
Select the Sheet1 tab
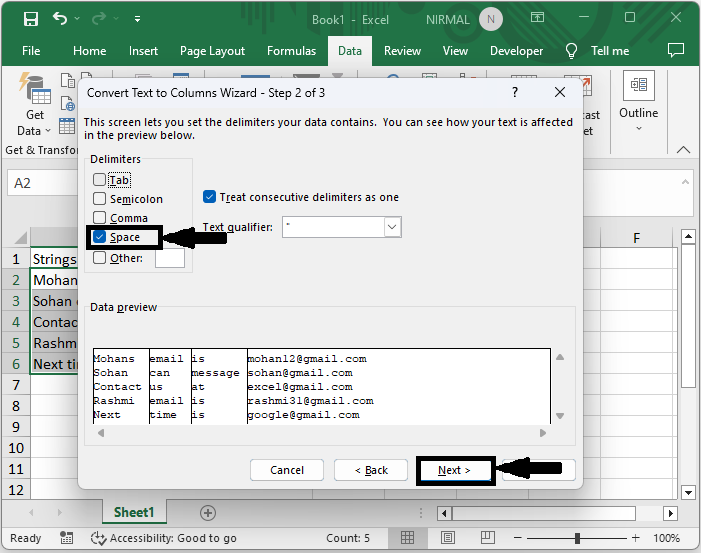click(x=134, y=512)
